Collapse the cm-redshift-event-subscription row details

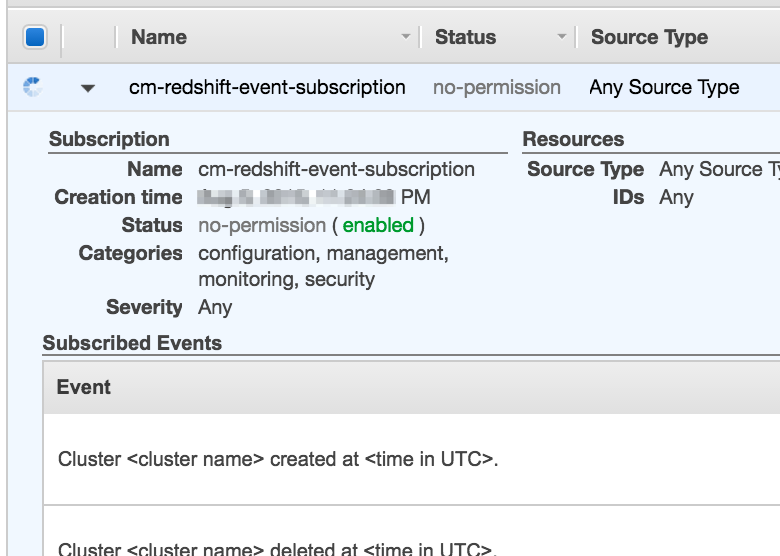click(88, 89)
